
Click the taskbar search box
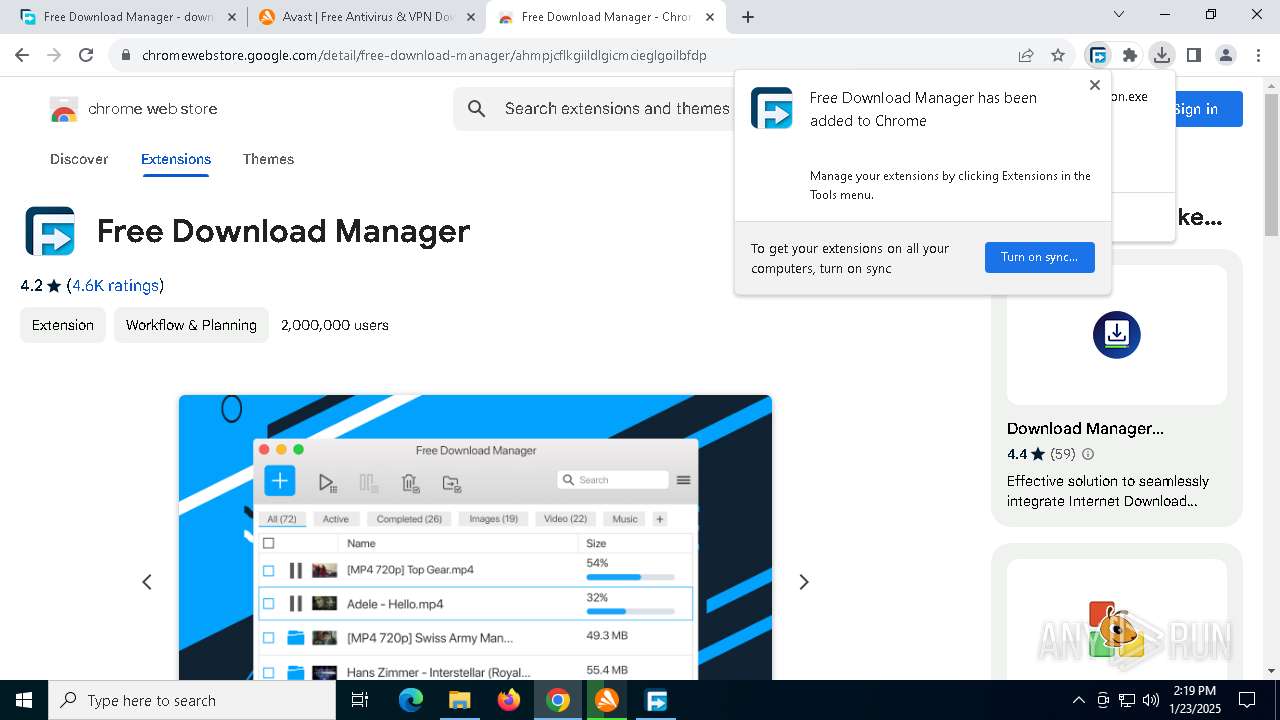[192, 700]
